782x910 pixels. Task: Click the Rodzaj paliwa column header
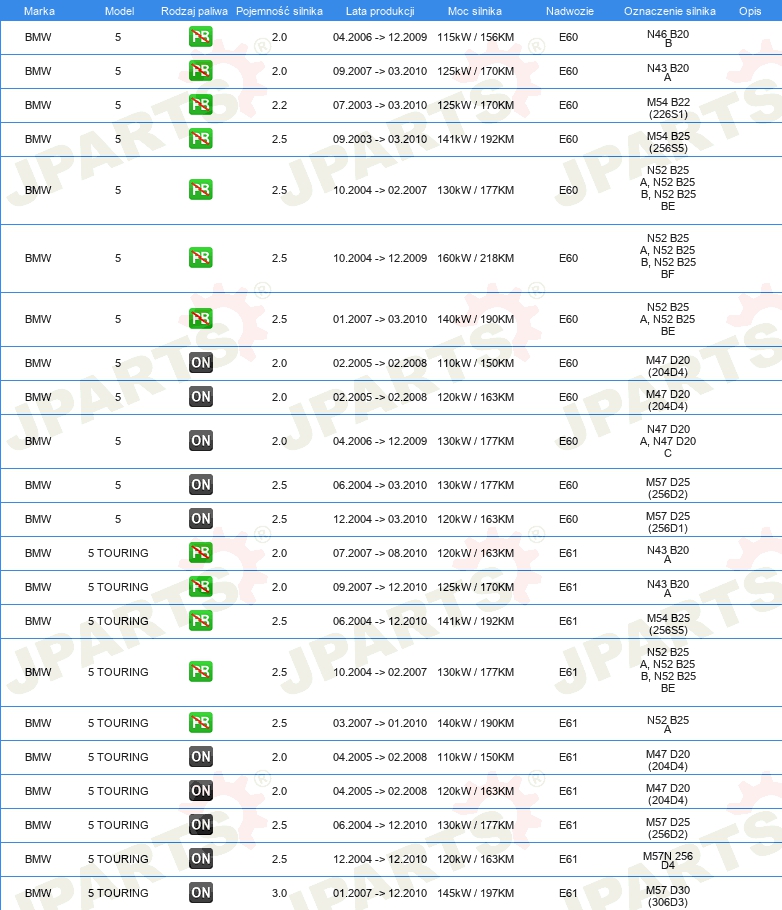194,11
